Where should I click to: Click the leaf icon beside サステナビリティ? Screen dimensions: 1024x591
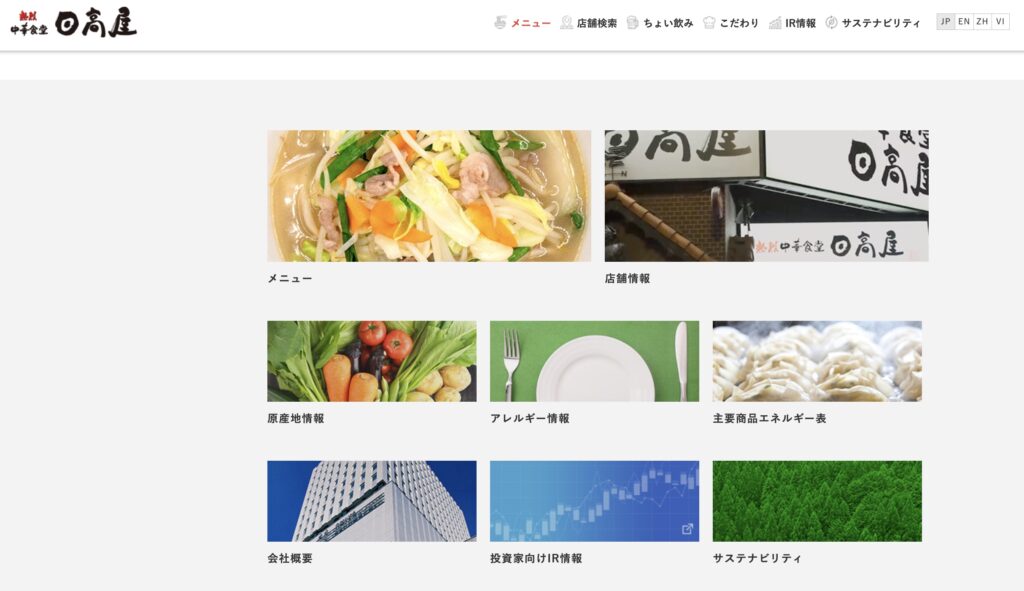pyautogui.click(x=831, y=23)
